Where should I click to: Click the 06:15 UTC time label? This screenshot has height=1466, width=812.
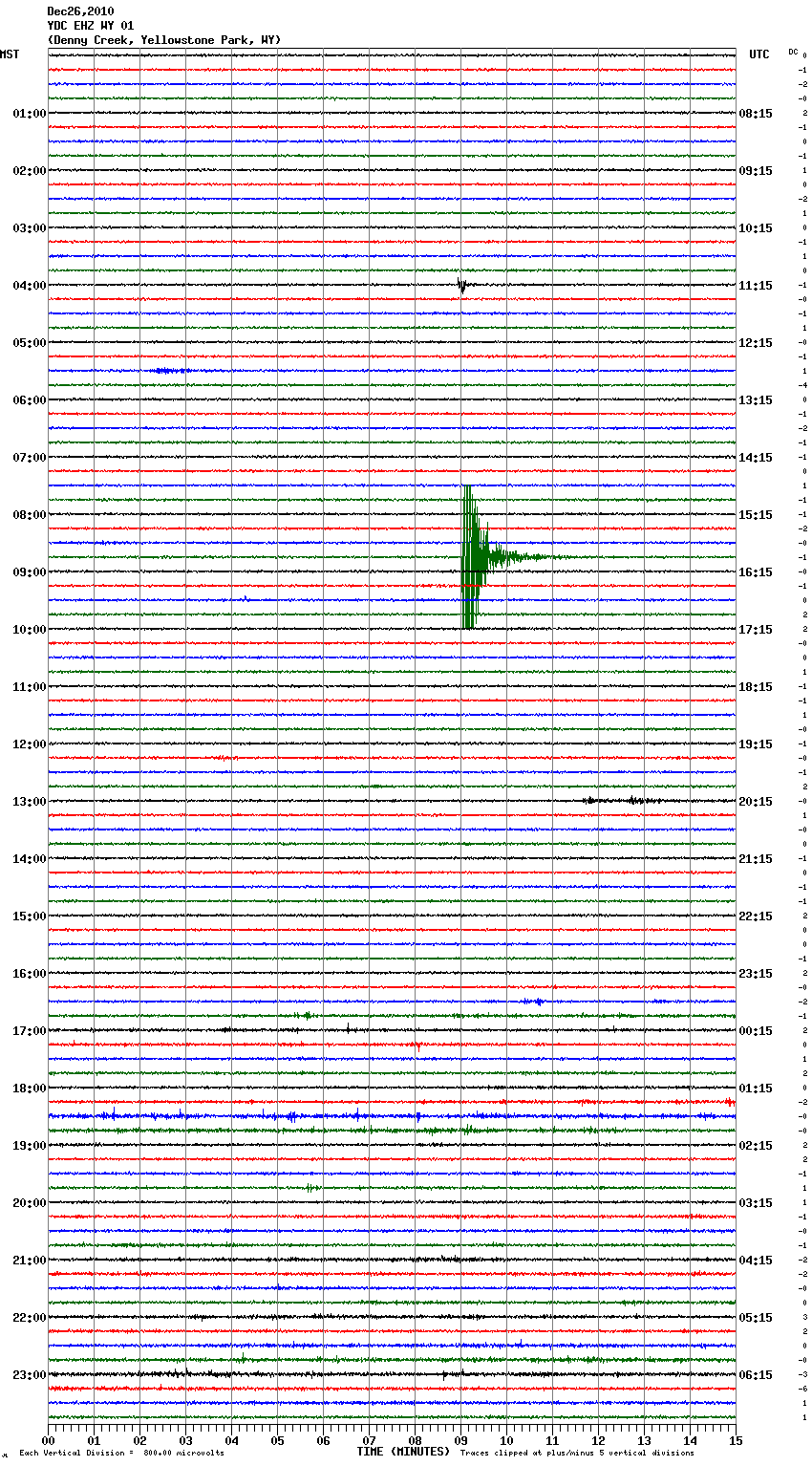756,1375
